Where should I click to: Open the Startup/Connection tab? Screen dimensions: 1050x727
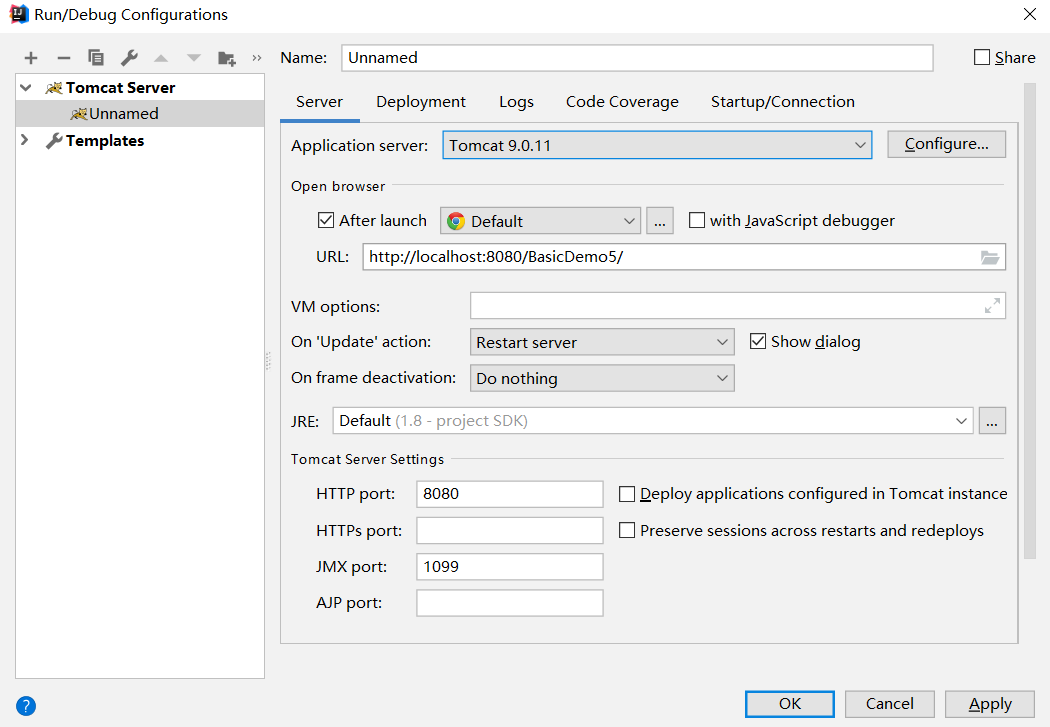click(x=782, y=102)
